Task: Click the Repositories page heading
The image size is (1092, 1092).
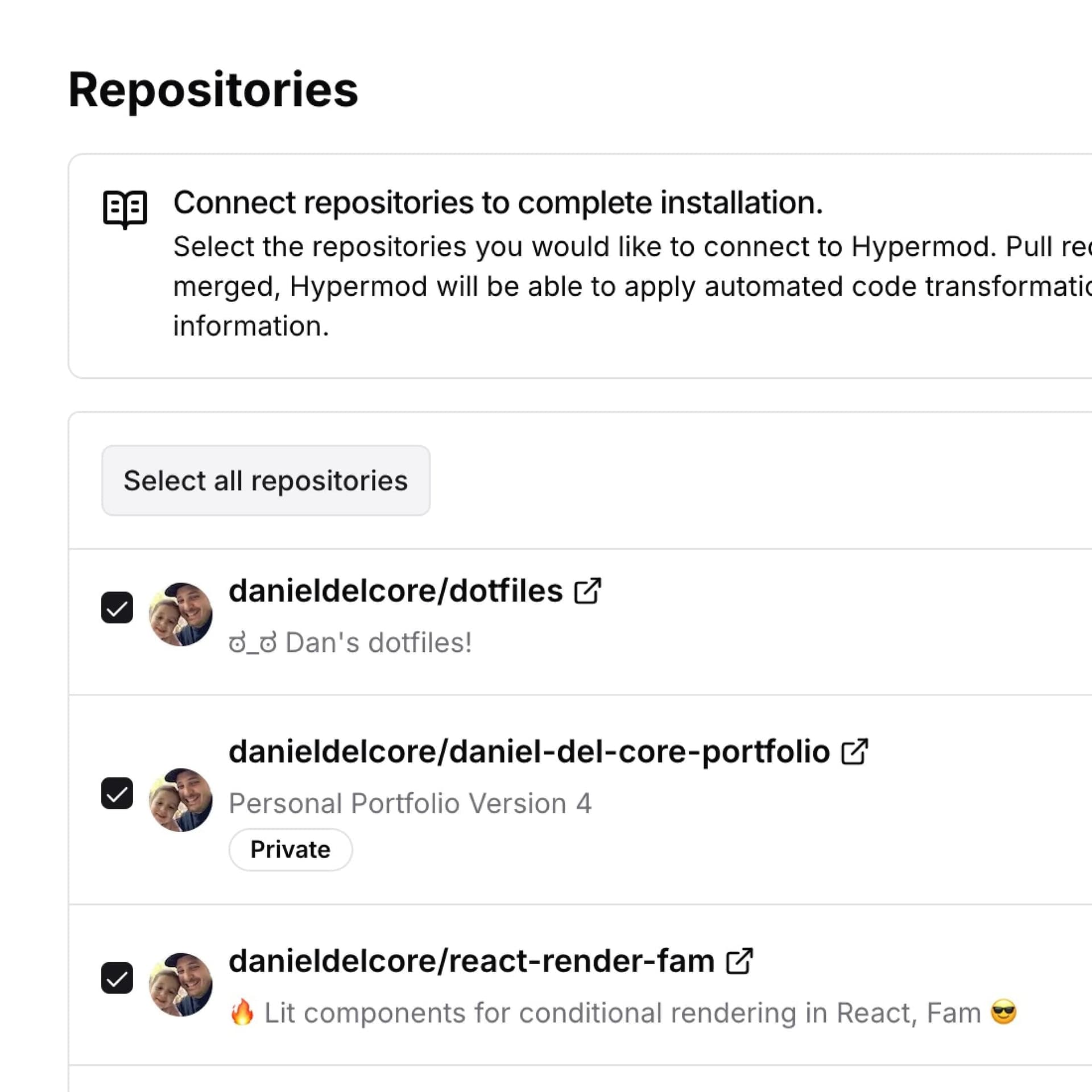Action: point(213,90)
